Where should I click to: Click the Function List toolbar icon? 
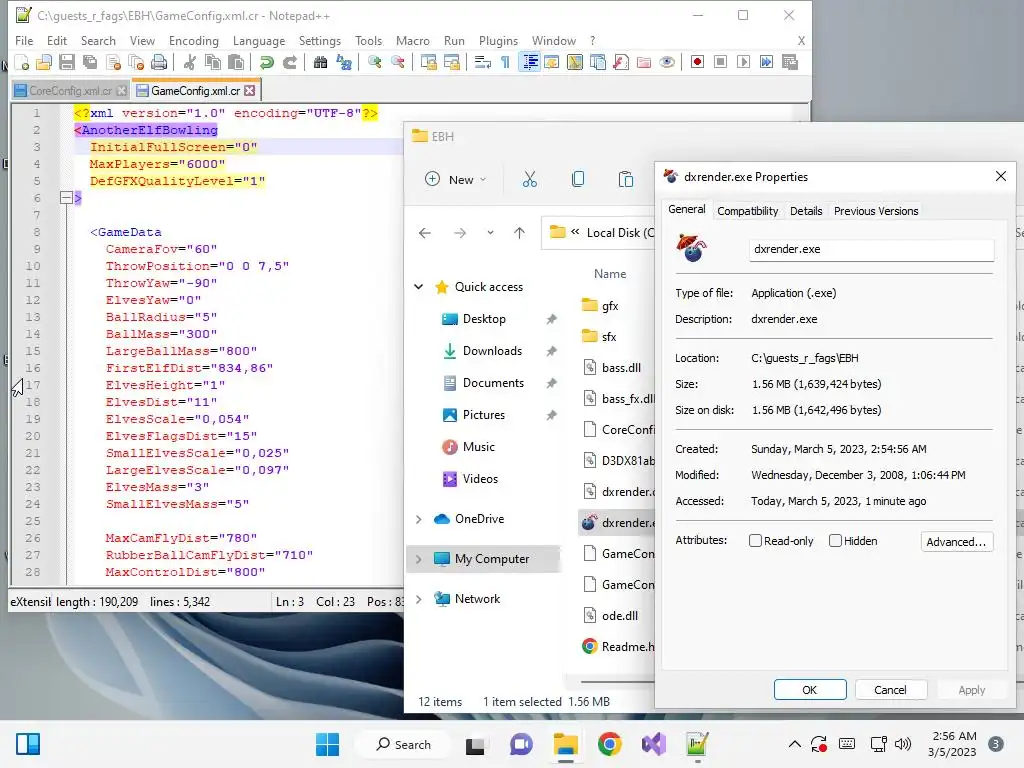[x=621, y=62]
